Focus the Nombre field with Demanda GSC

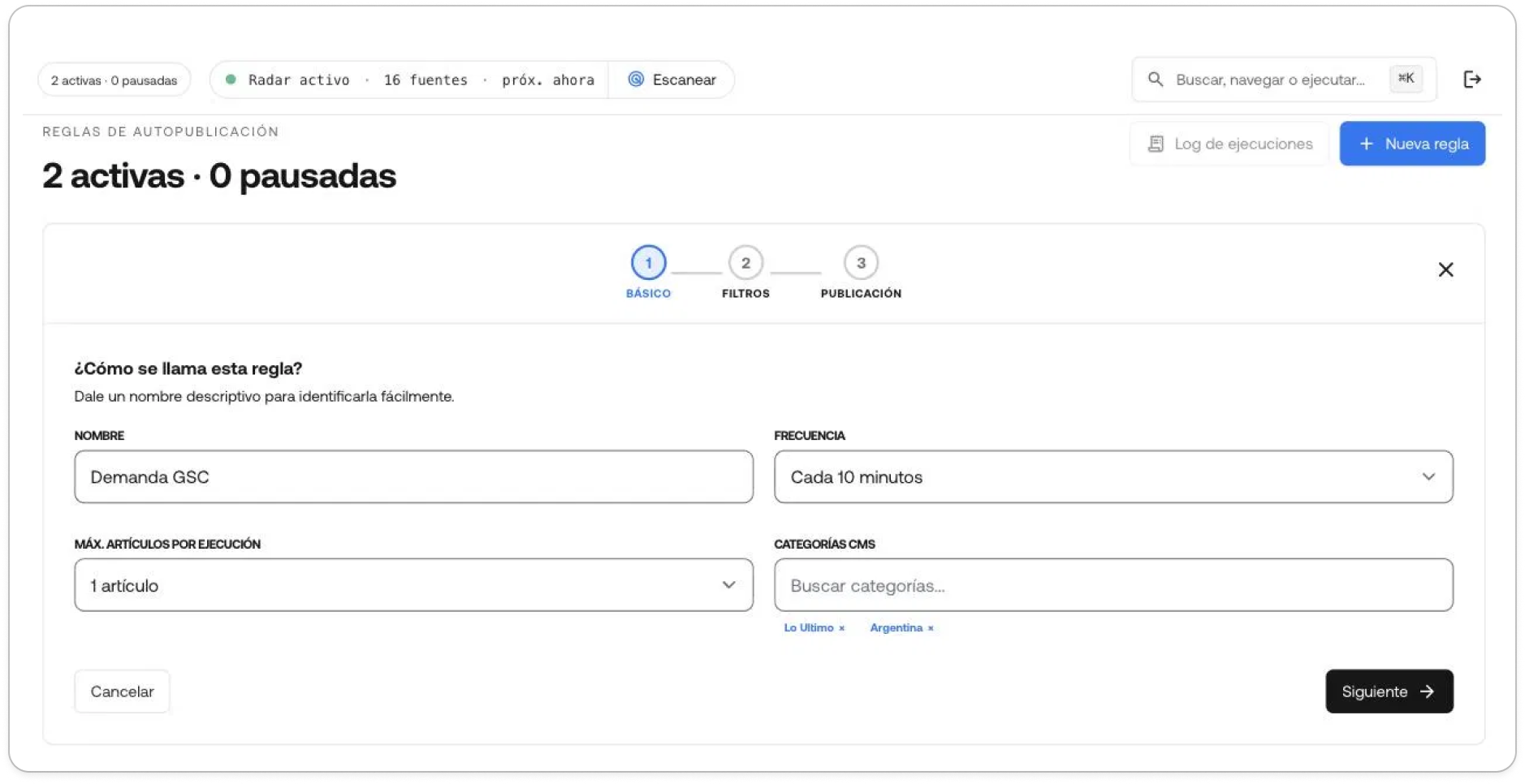(413, 477)
